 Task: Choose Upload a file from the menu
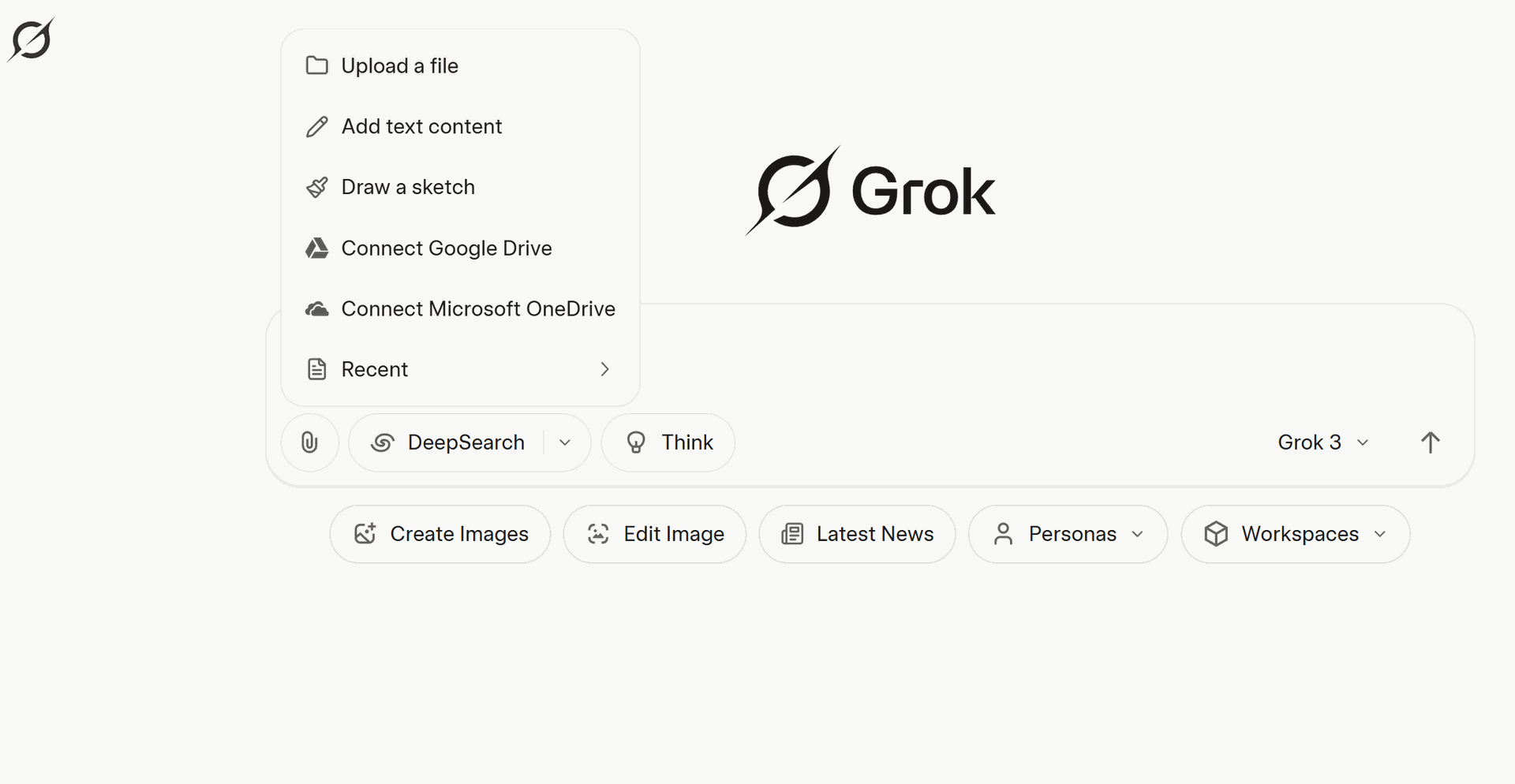pyautogui.click(x=460, y=65)
